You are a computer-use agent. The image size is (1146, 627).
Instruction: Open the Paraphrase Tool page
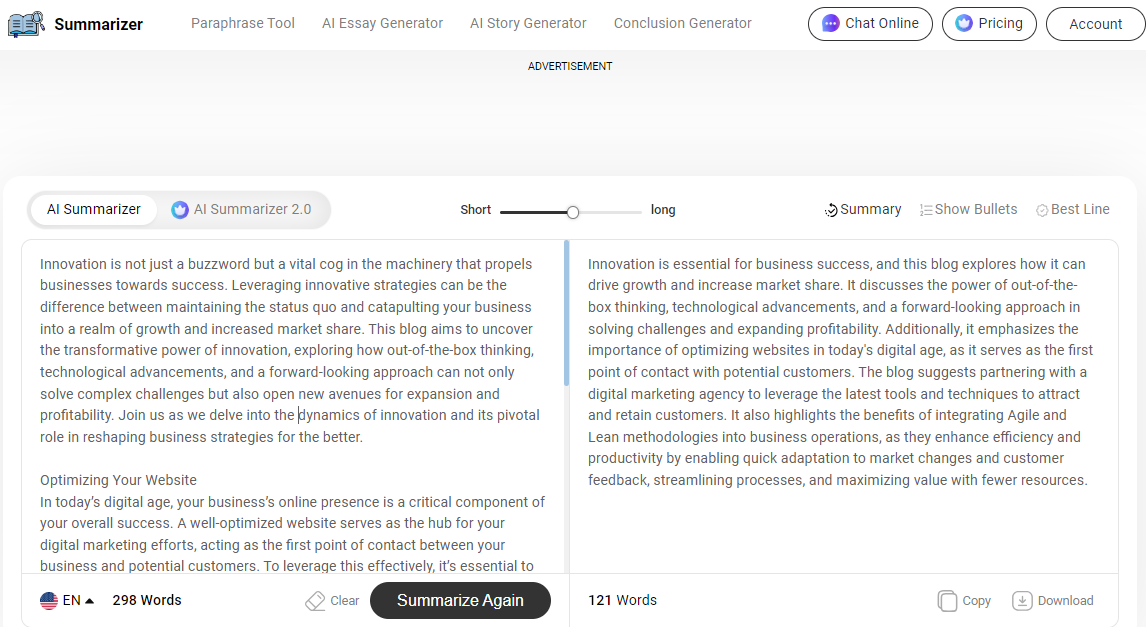(243, 23)
